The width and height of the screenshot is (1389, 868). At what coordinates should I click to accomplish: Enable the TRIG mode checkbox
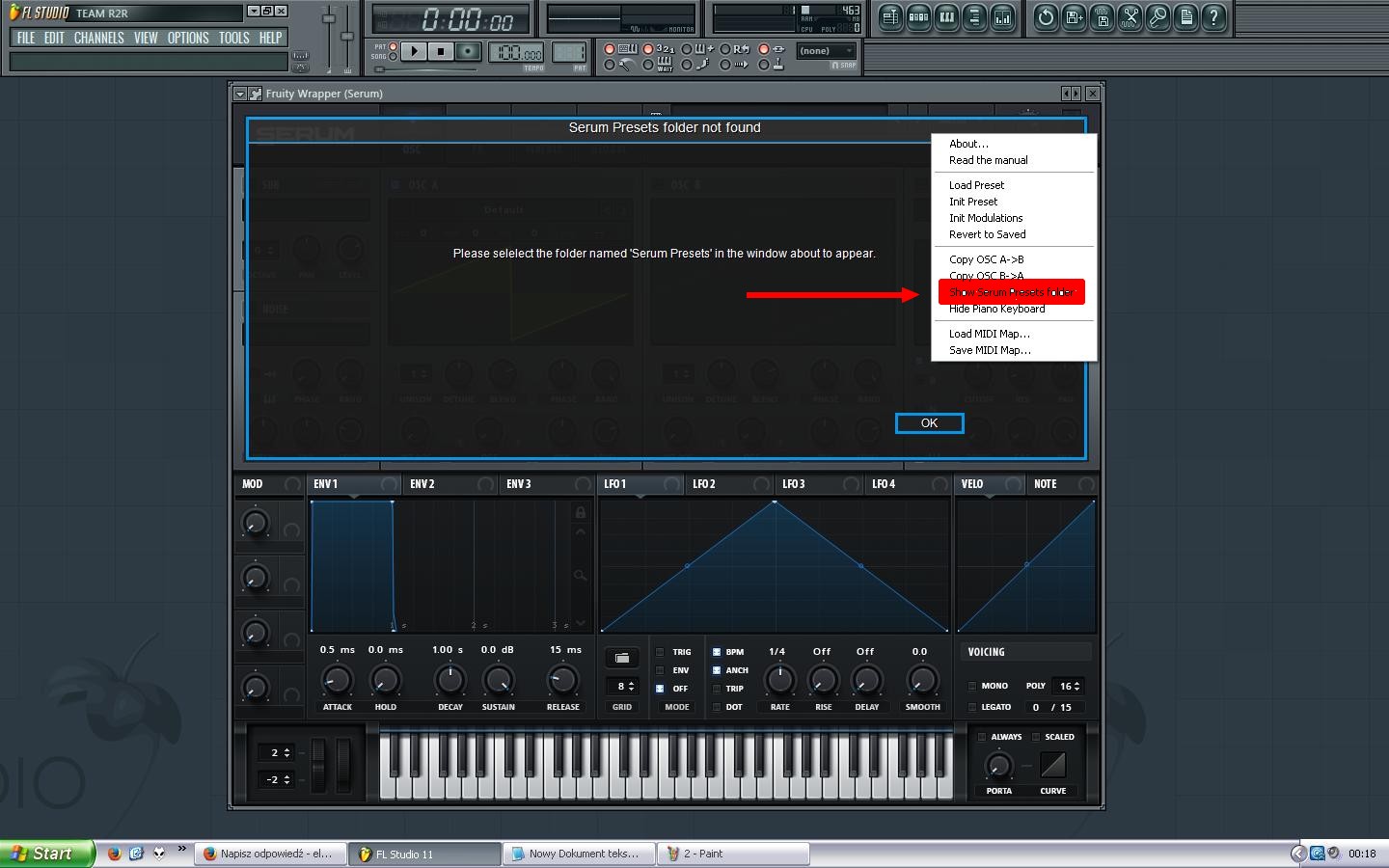tap(661, 652)
